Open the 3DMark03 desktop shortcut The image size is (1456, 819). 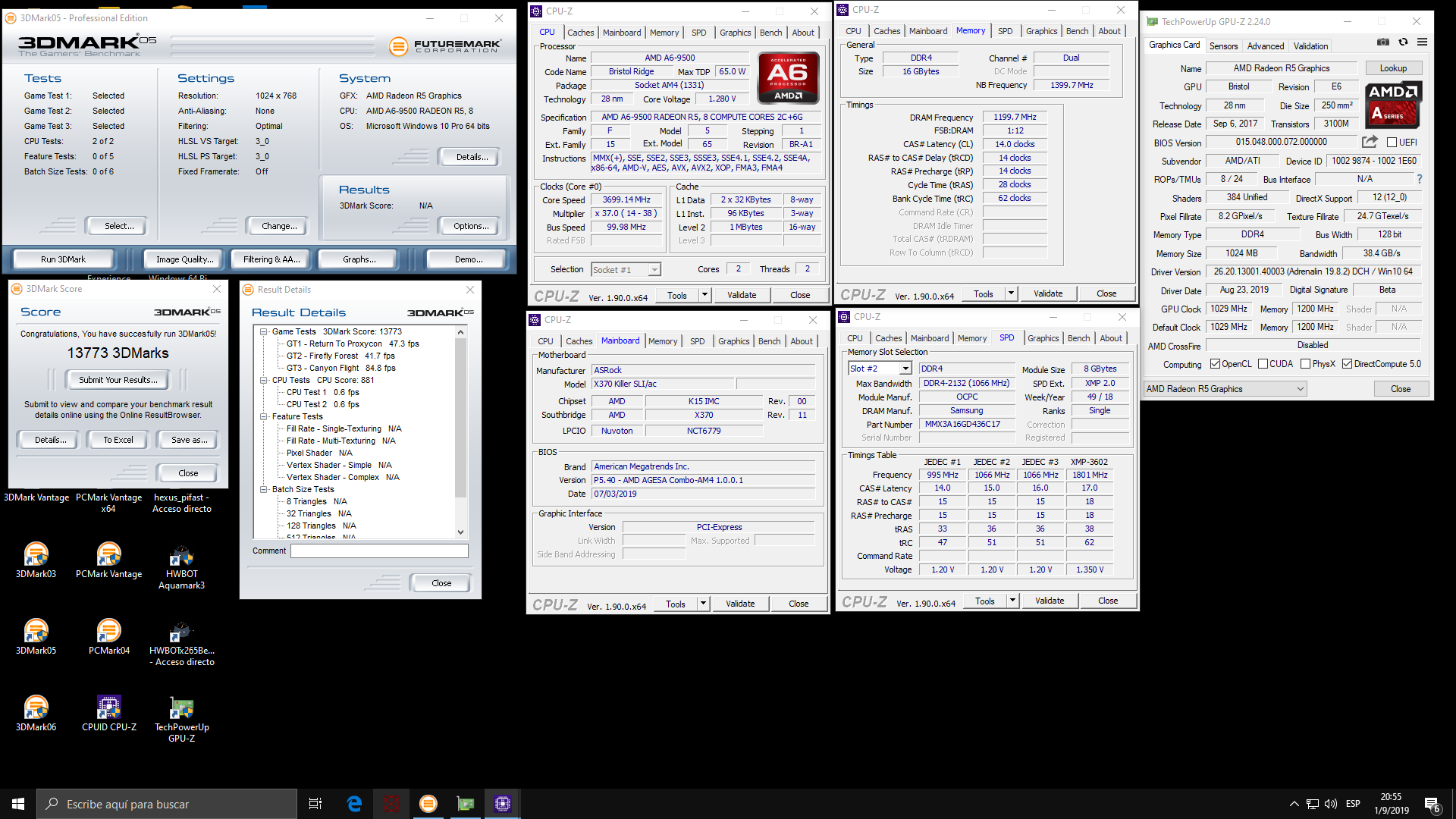pos(36,560)
